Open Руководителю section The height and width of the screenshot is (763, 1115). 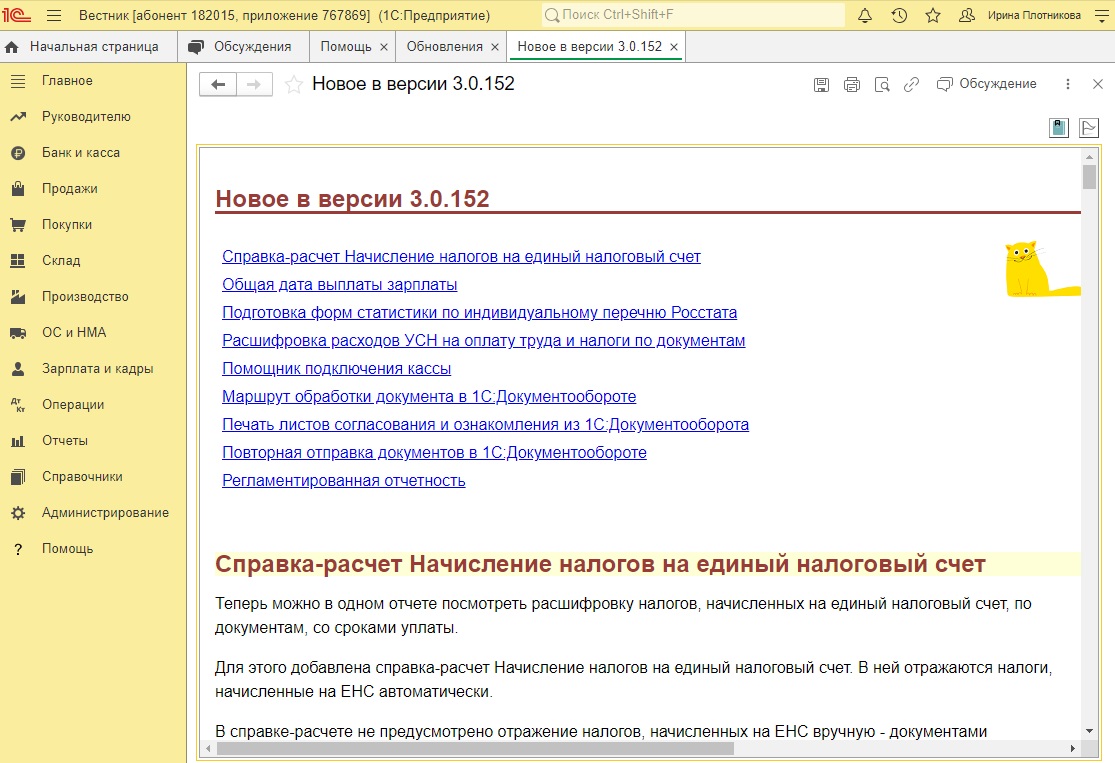tap(93, 117)
